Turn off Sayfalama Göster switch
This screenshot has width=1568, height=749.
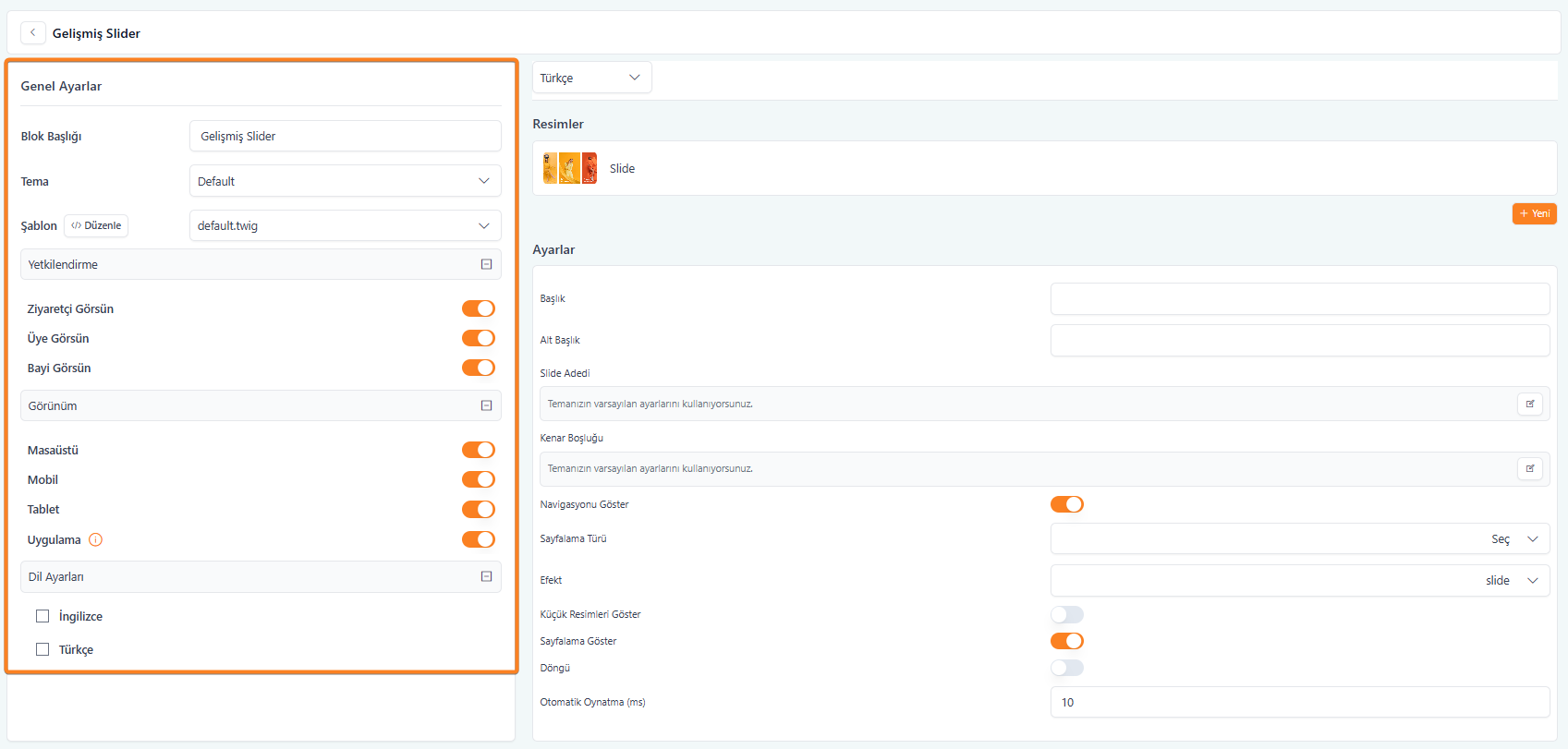(1067, 641)
